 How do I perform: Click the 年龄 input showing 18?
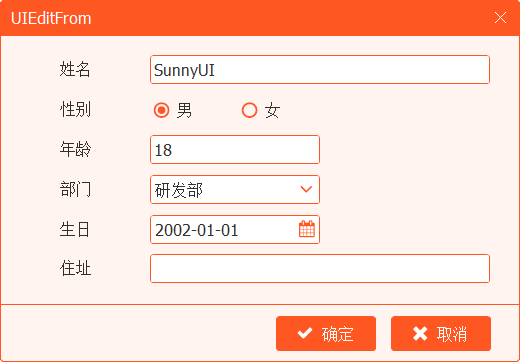pyautogui.click(x=235, y=149)
